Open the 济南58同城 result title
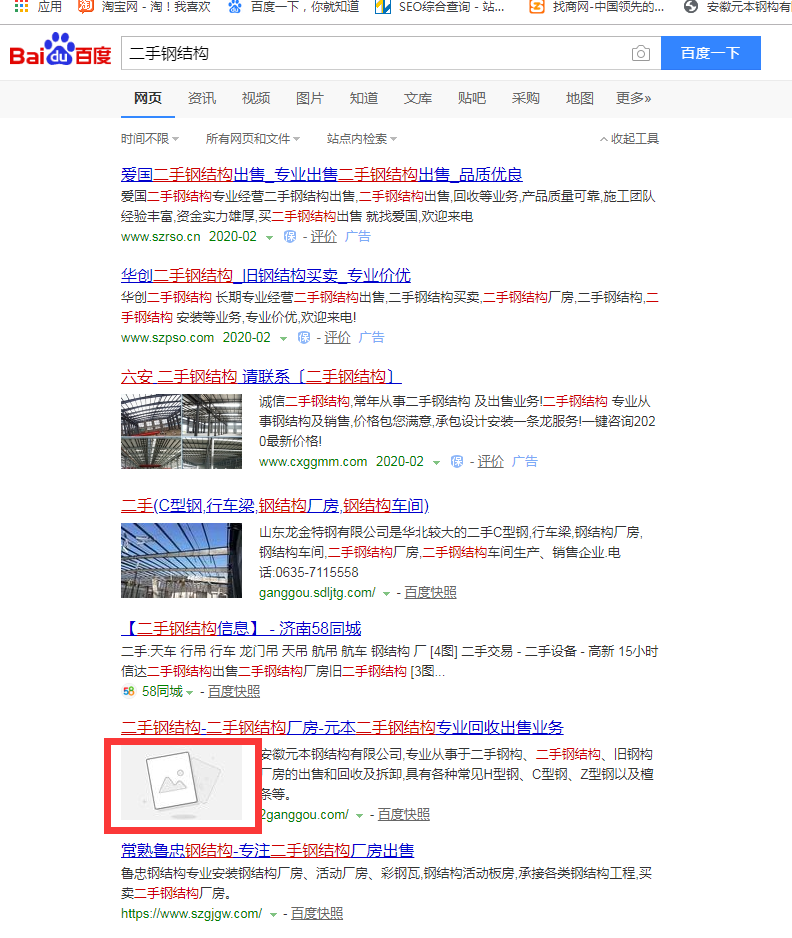This screenshot has height=938, width=792. tap(241, 628)
